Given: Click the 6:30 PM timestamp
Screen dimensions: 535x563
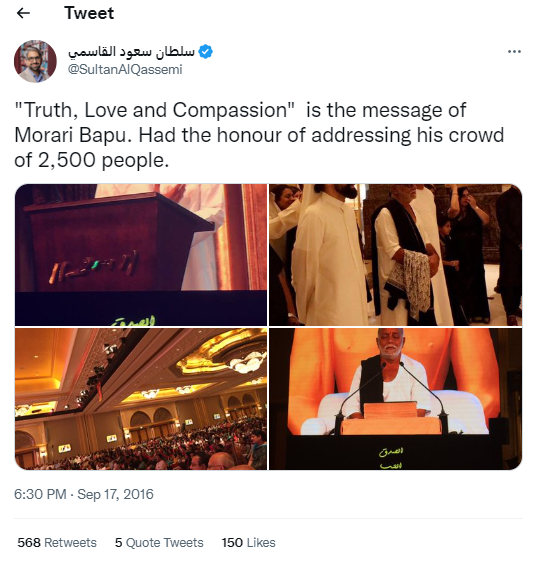Looking at the screenshot, I should tap(40, 494).
